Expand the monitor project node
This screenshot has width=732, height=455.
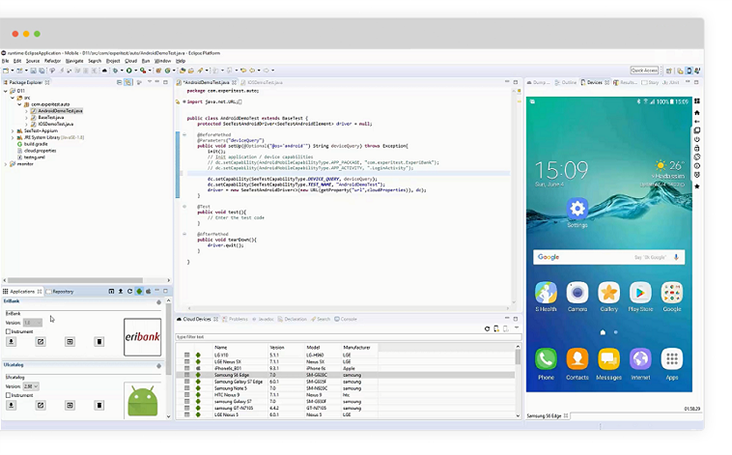6,163
